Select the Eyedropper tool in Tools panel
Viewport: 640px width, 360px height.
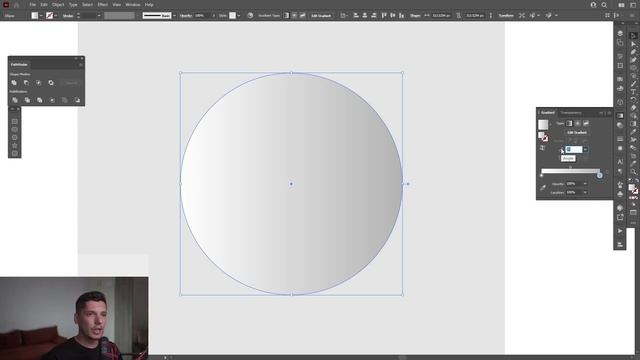633,132
